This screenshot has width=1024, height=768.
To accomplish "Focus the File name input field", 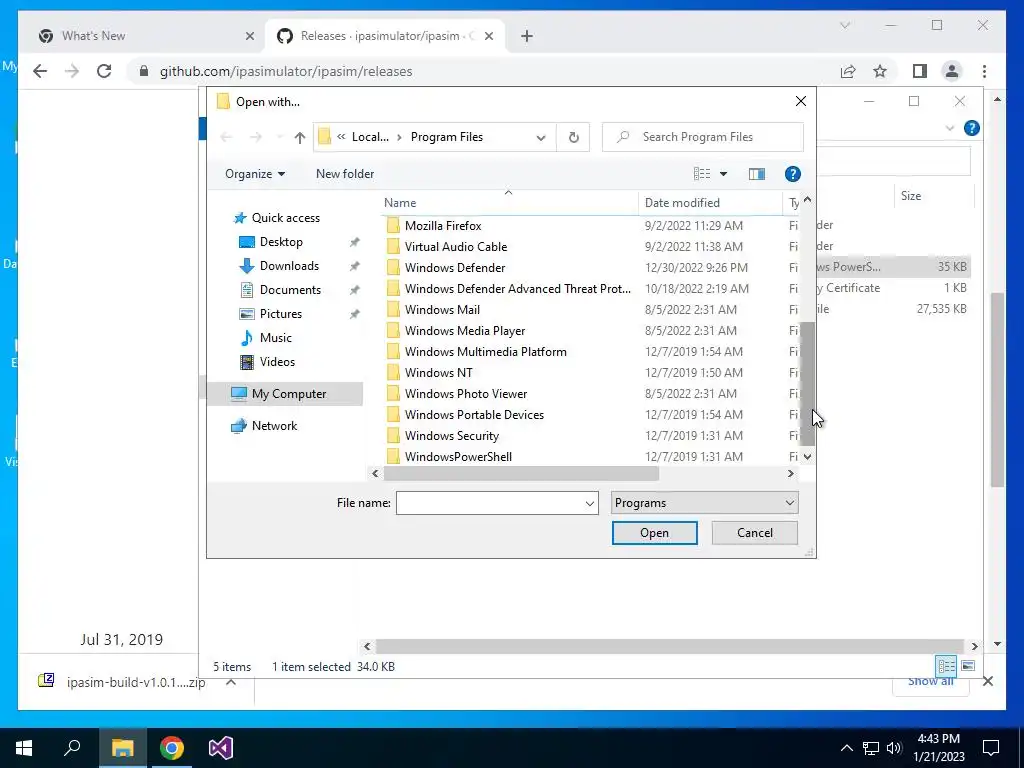I will click(x=489, y=503).
